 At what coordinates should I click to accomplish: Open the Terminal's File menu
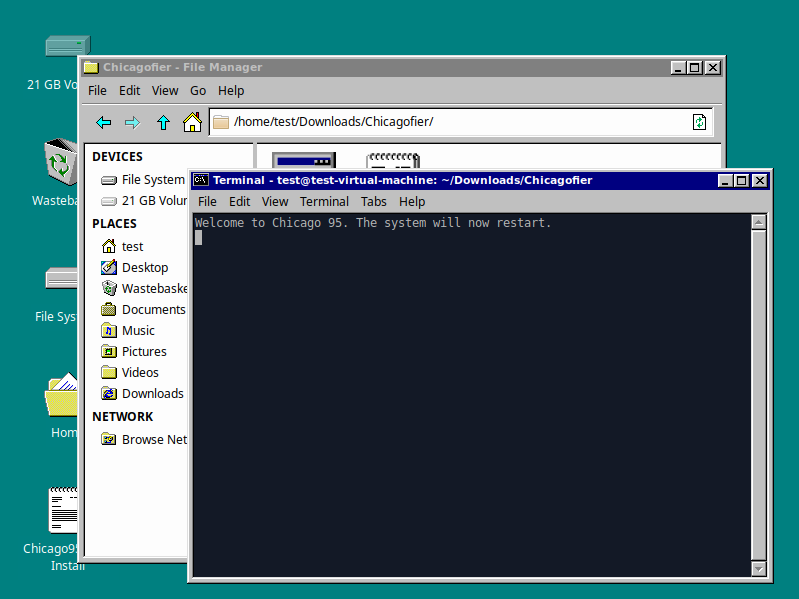pos(207,202)
